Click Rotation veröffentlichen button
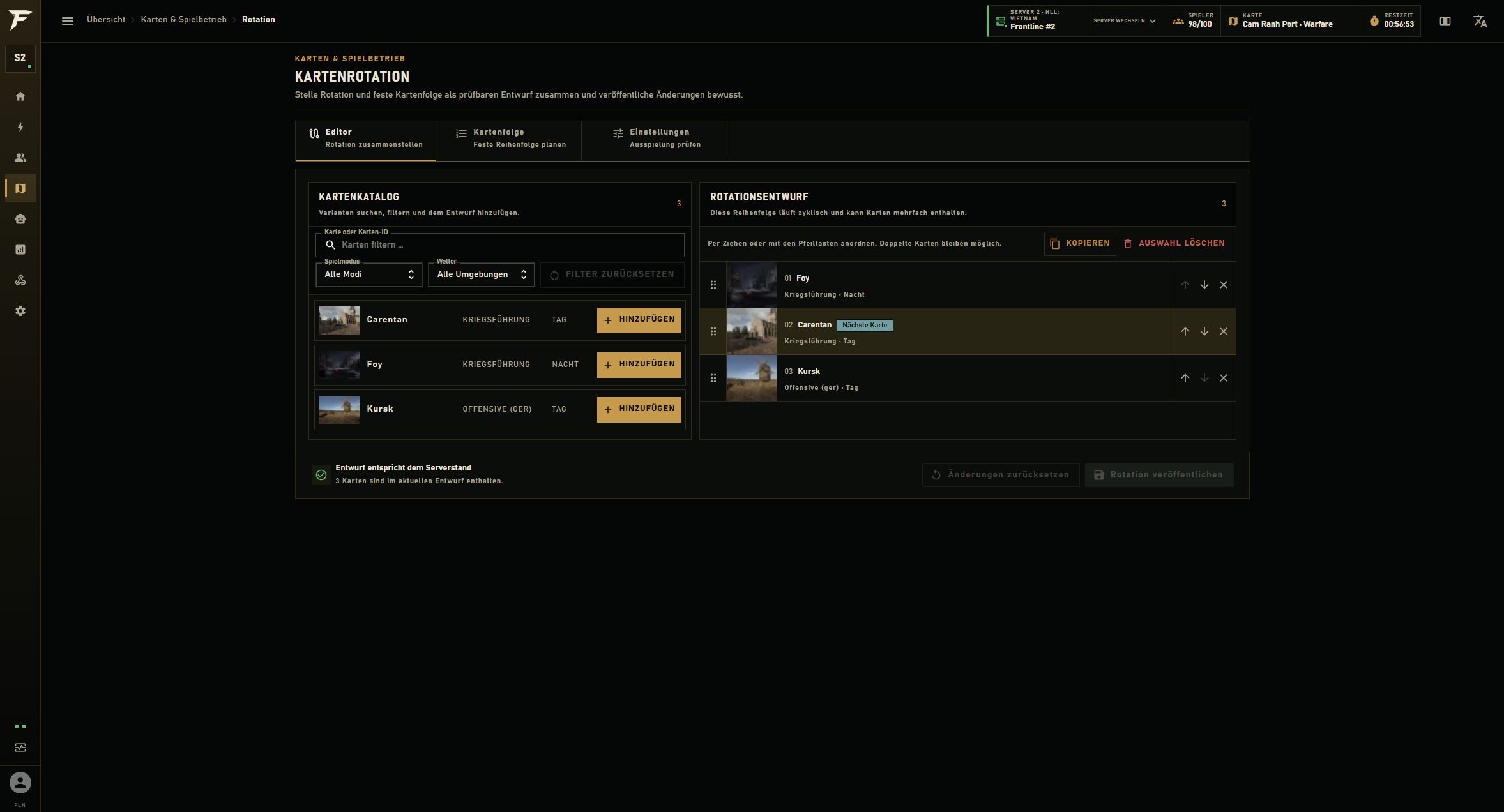1504x812 pixels. (1158, 475)
